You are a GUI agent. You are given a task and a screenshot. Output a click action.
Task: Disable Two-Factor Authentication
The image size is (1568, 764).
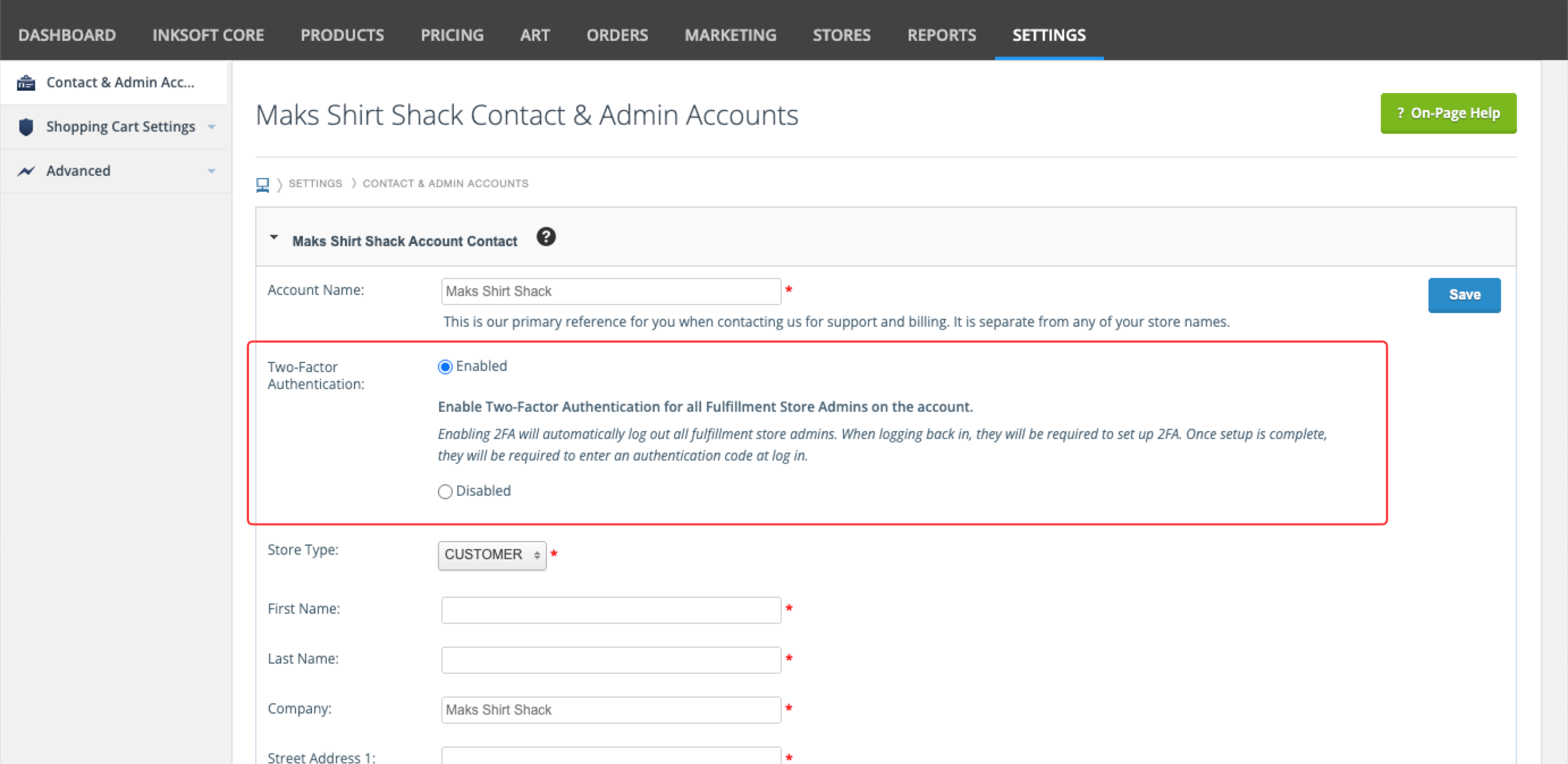click(x=445, y=491)
